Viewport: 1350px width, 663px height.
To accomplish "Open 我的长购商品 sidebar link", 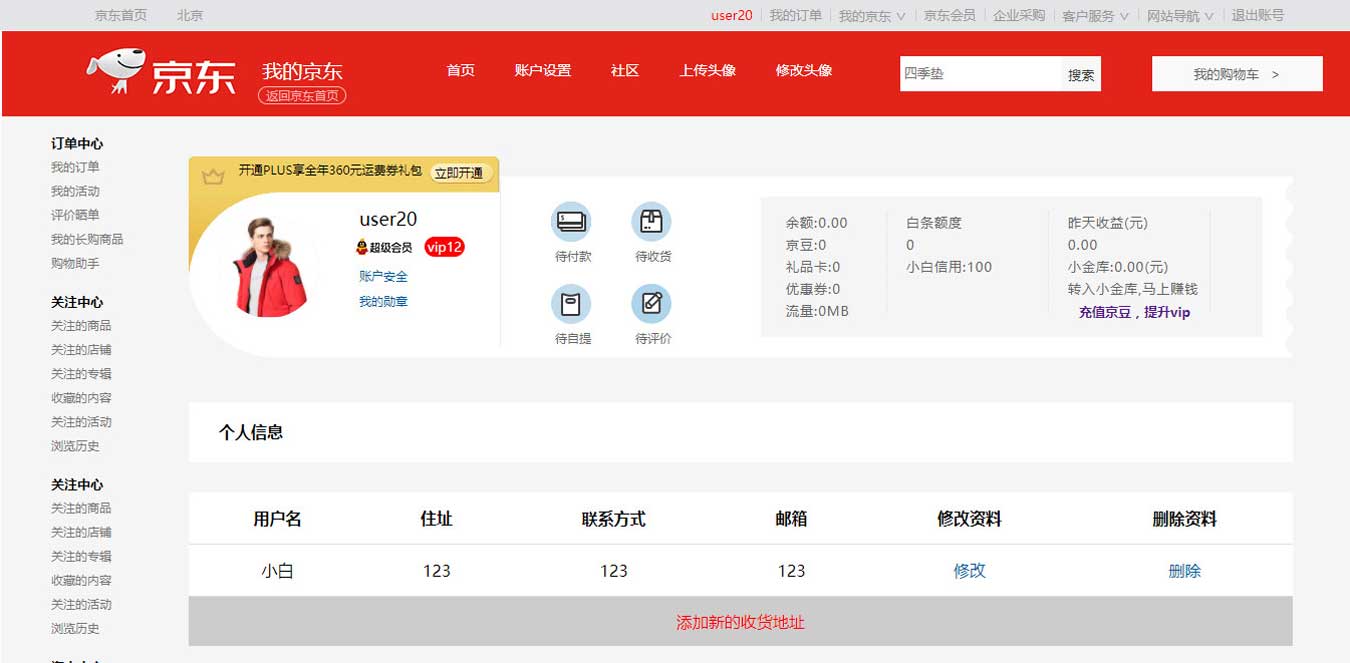I will pyautogui.click(x=87, y=239).
